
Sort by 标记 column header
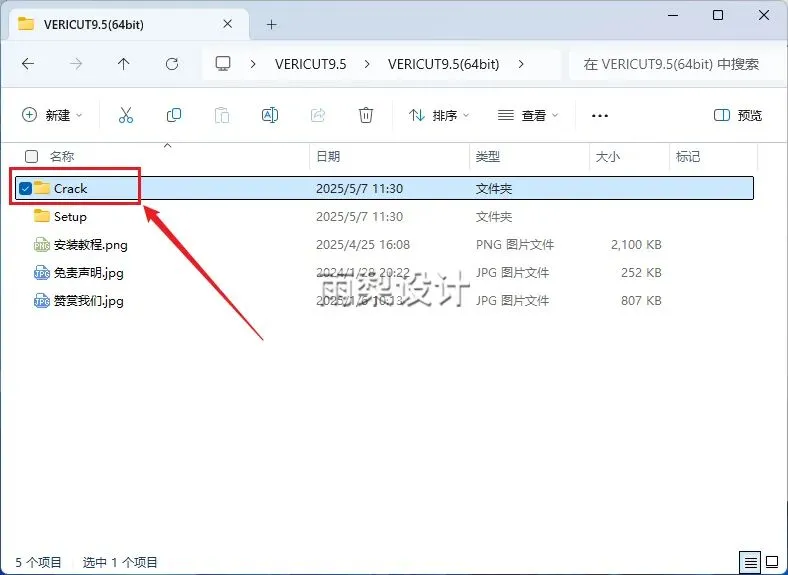[x=687, y=157]
